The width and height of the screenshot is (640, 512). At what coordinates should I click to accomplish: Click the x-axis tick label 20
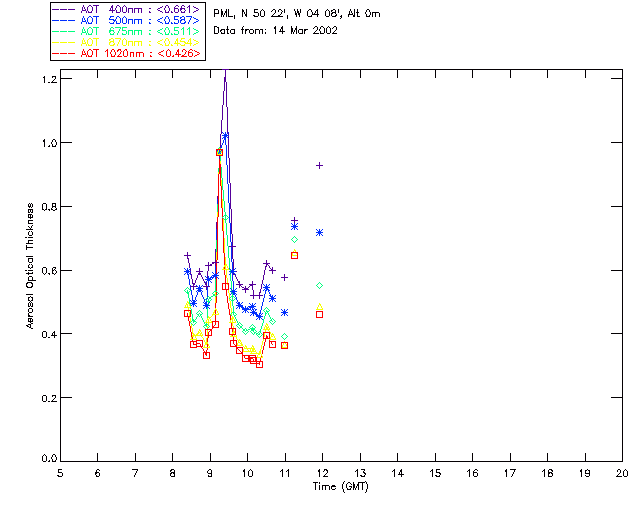click(622, 473)
